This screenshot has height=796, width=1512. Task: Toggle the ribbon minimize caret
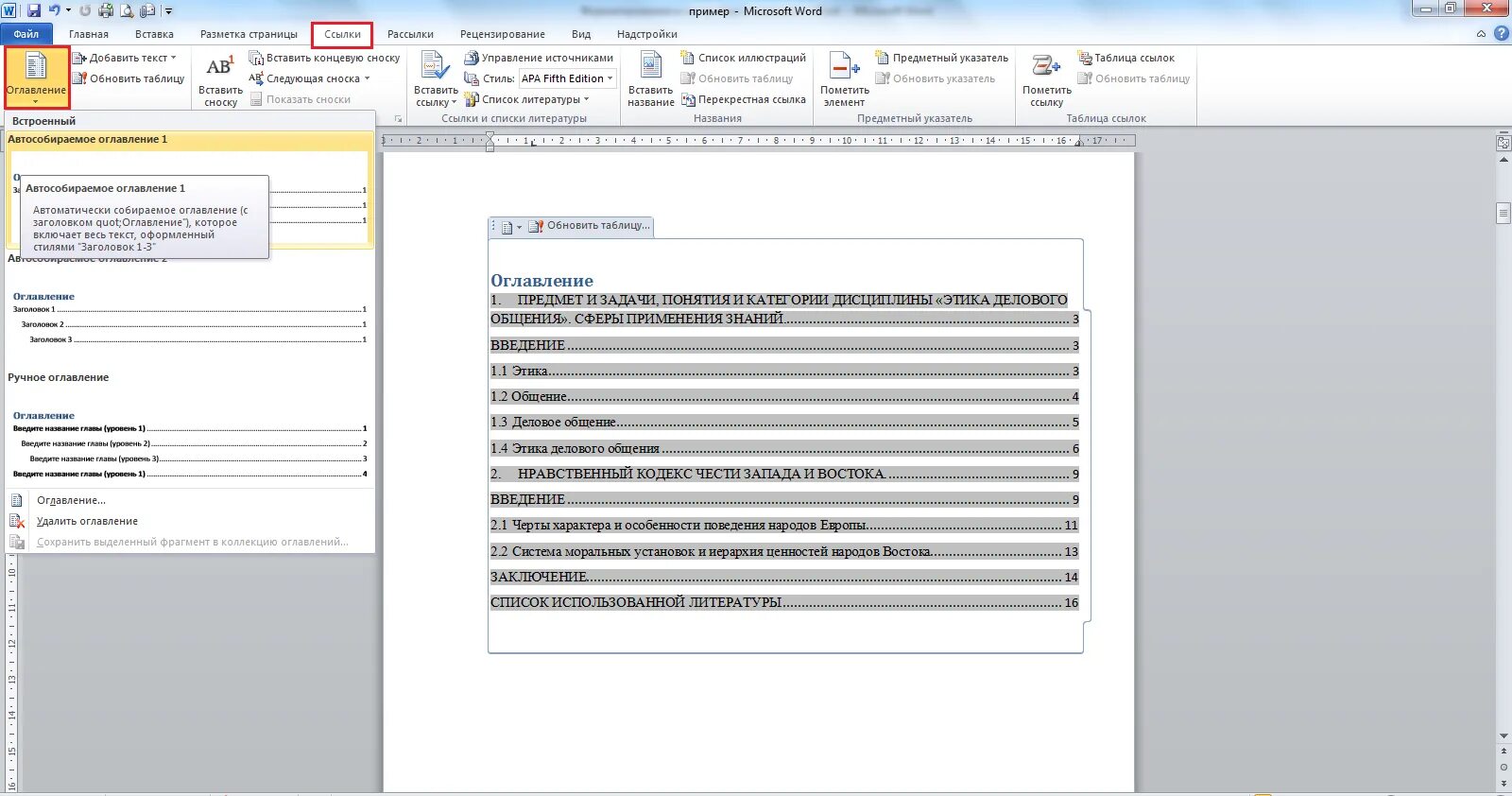(x=1481, y=34)
